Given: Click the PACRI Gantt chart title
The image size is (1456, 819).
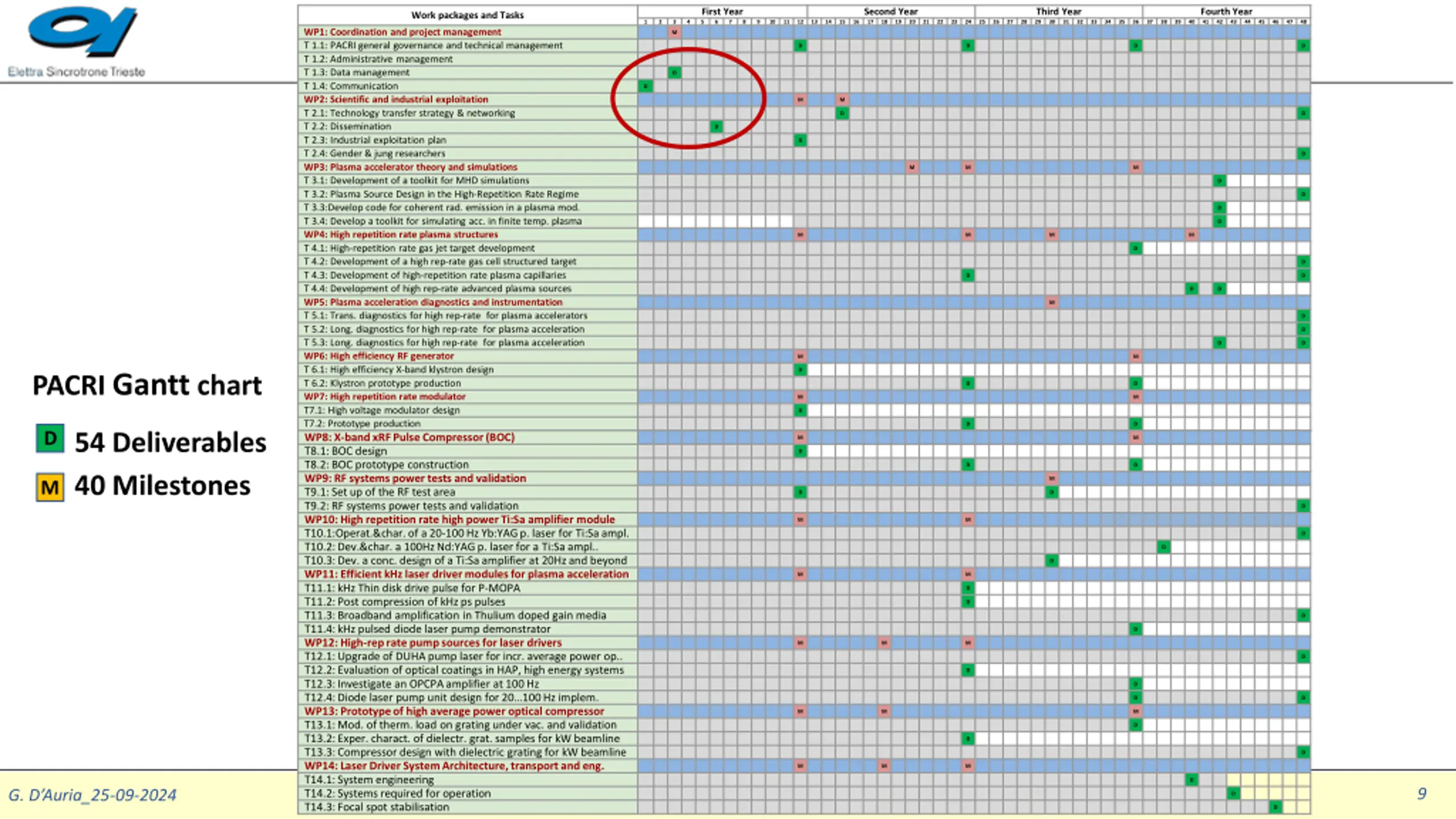Looking at the screenshot, I should tap(147, 385).
